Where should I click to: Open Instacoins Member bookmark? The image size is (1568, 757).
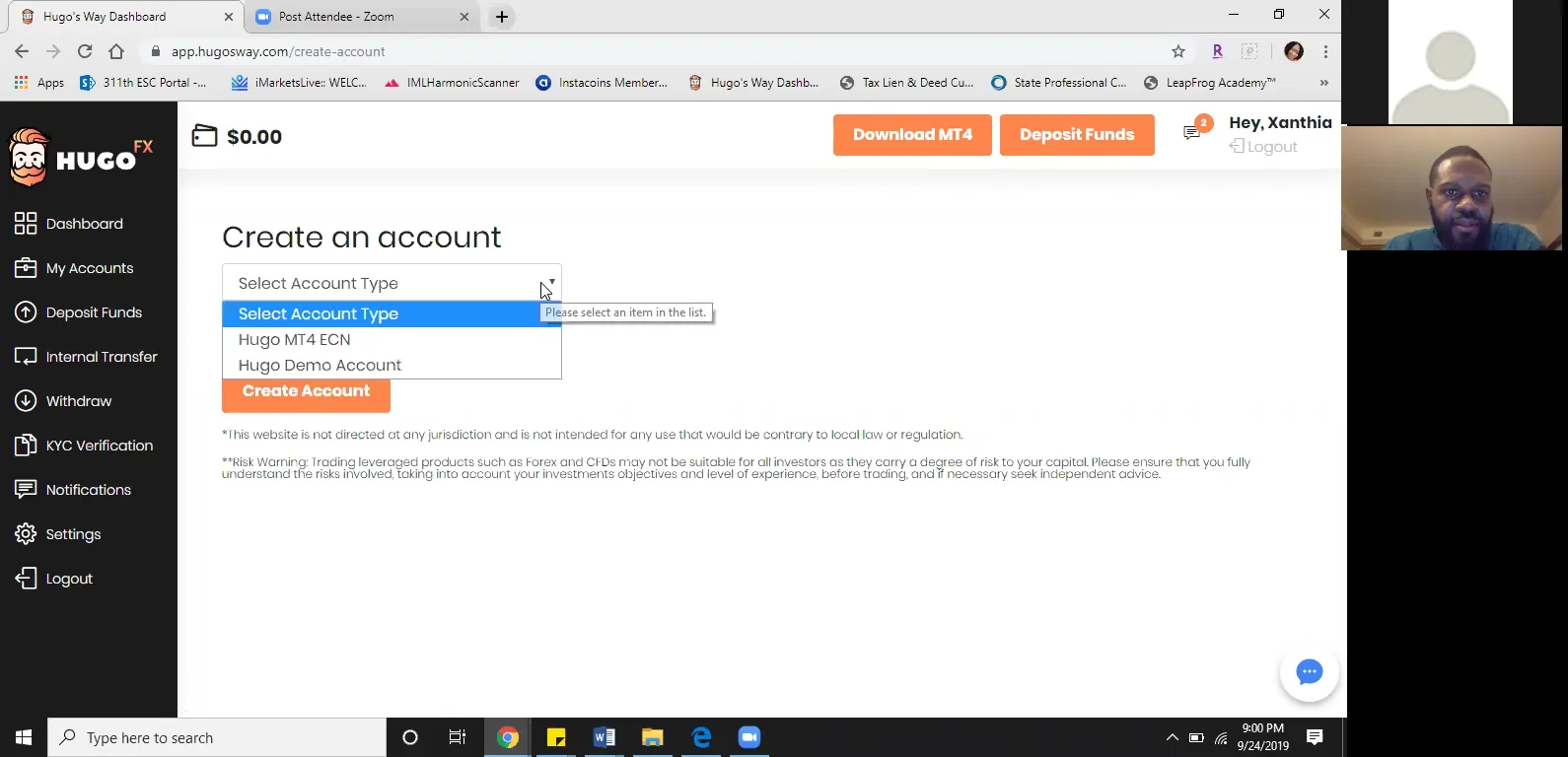(x=602, y=83)
